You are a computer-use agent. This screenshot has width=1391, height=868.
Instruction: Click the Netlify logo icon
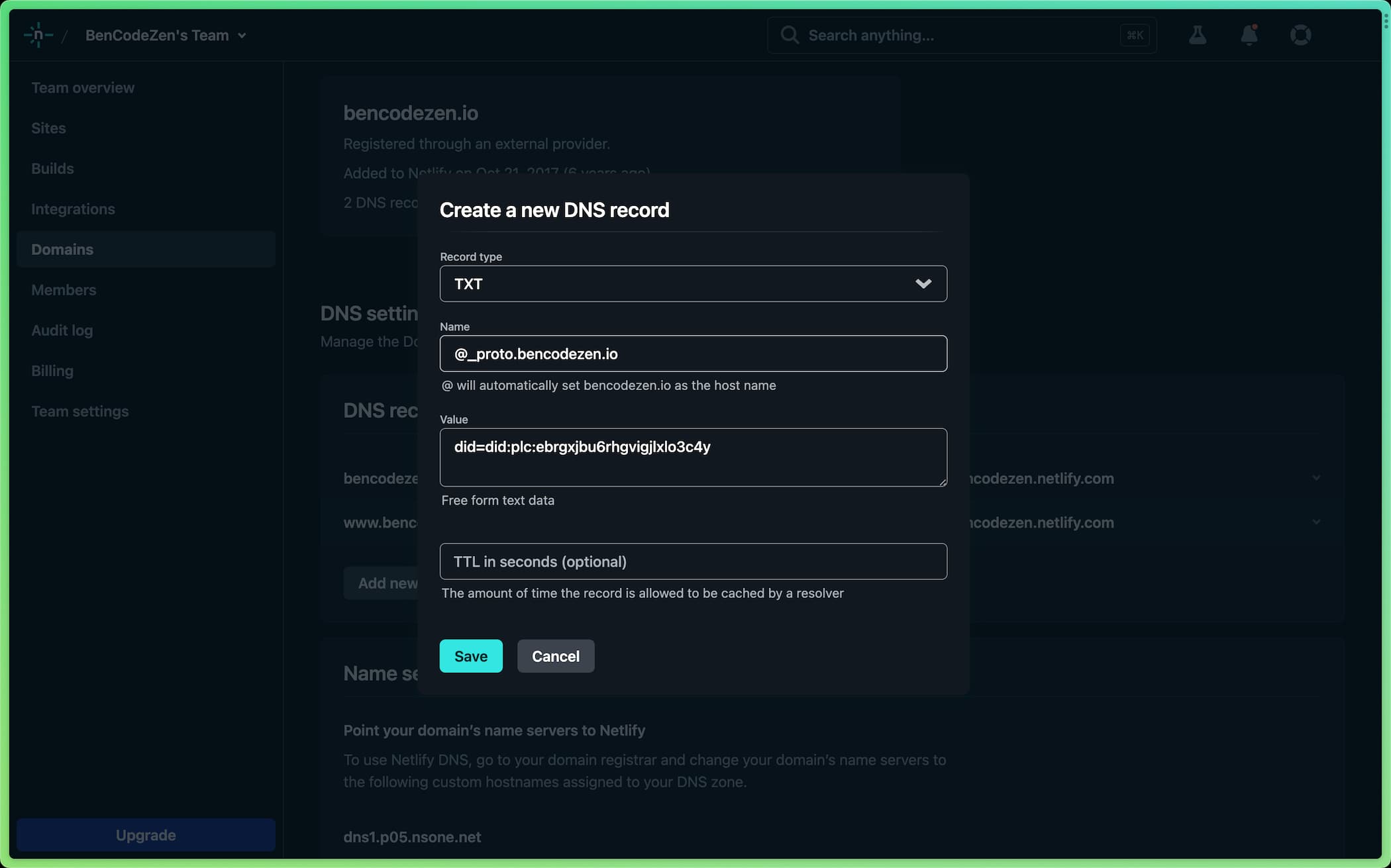pyautogui.click(x=38, y=35)
